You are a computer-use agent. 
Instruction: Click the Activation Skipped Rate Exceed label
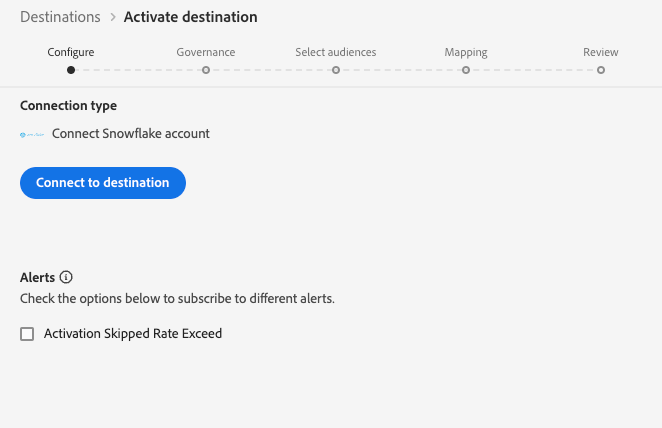pyautogui.click(x=133, y=334)
